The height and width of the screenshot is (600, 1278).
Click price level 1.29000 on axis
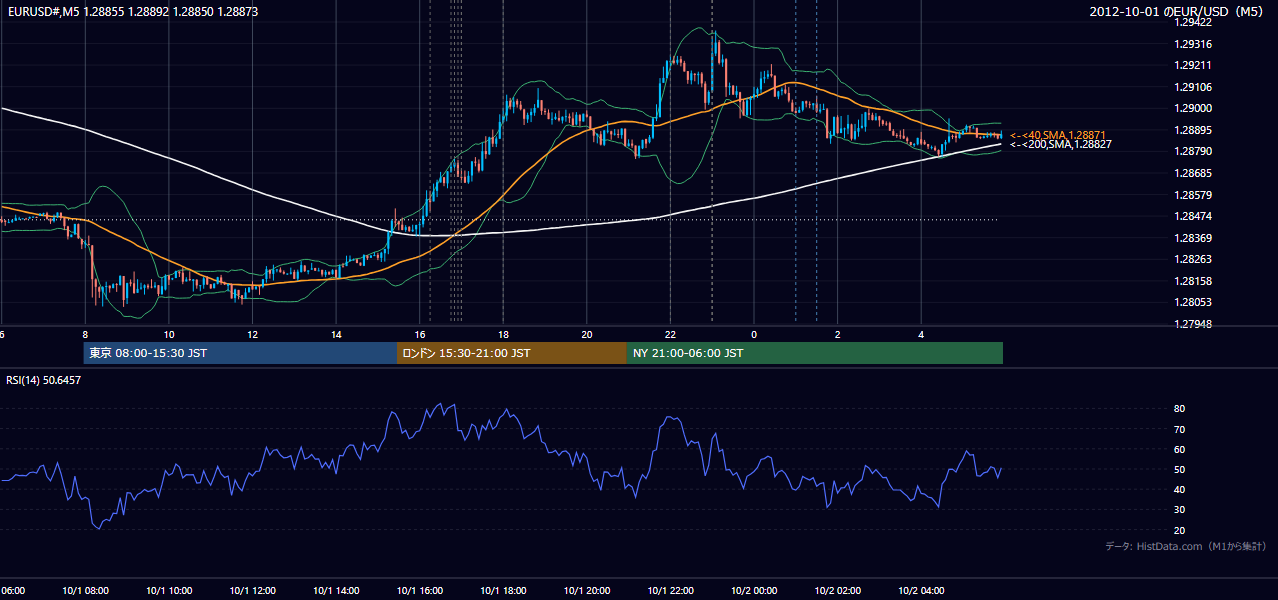1193,108
